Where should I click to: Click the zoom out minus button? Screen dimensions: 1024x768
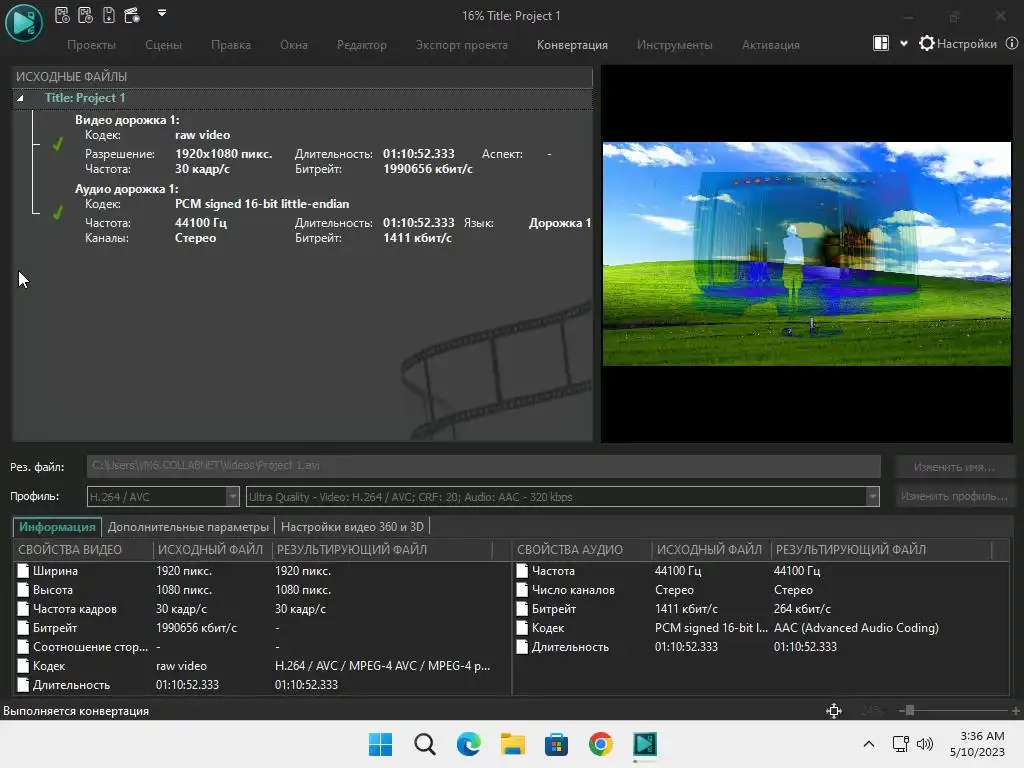[x=902, y=711]
